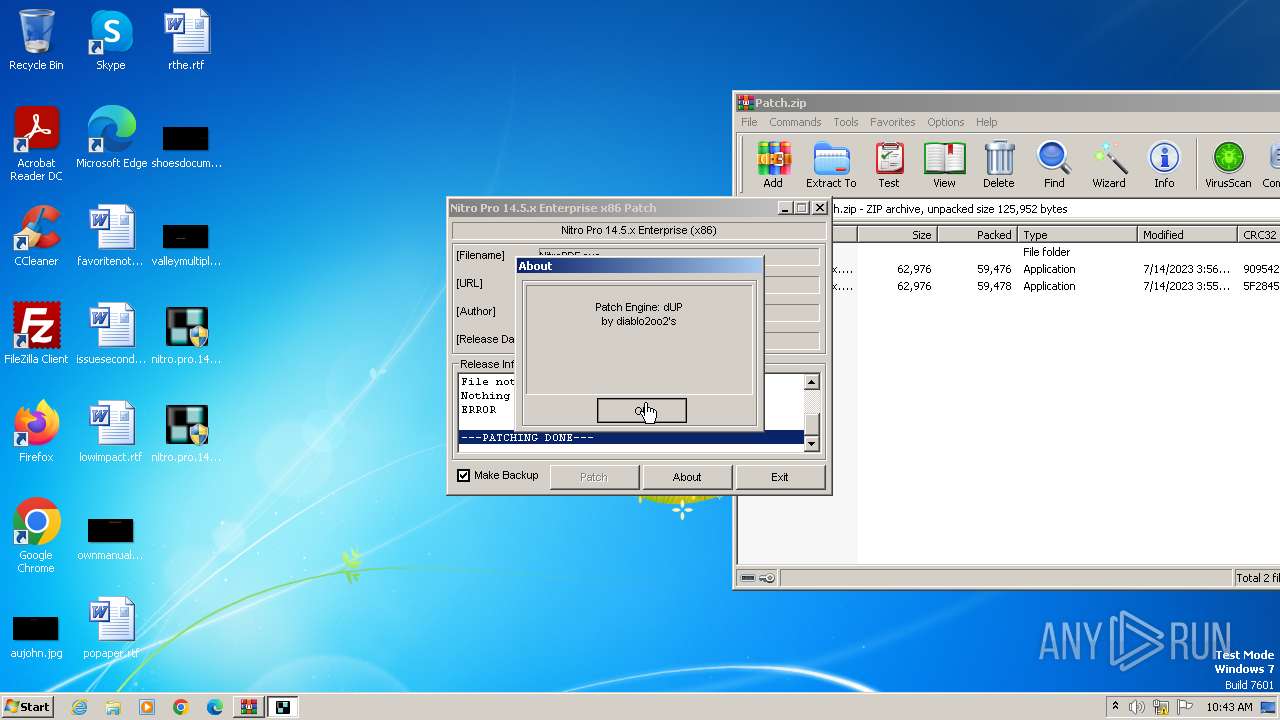
Task: Click the Delete trash icon in WinRAR
Action: tap(998, 164)
